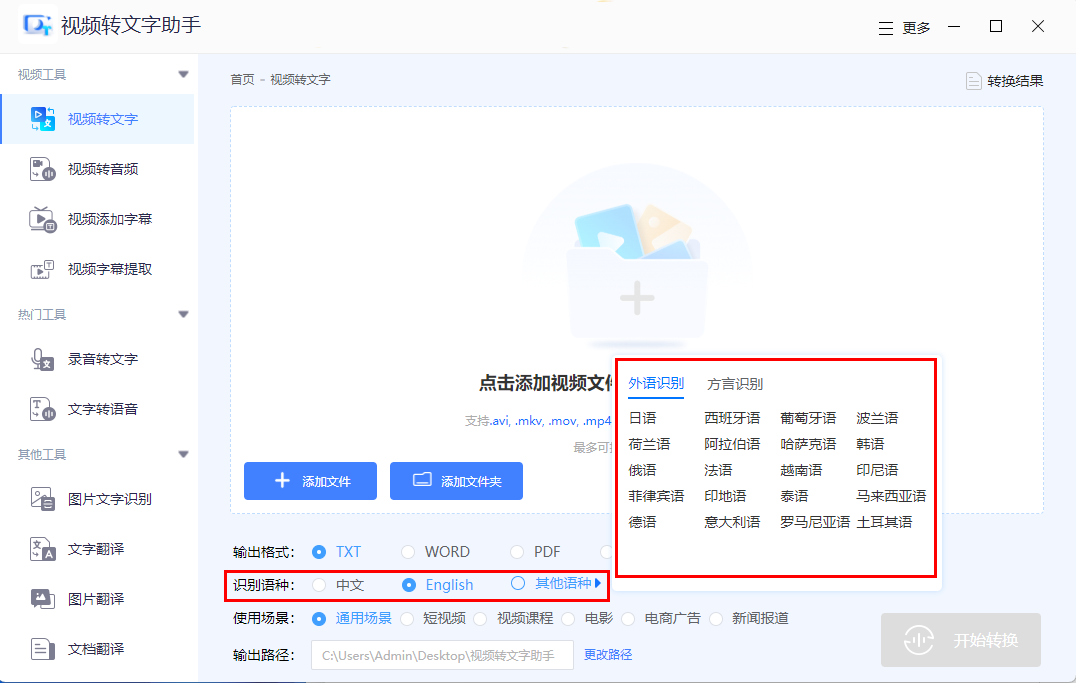Pick 马来西亚语 in the language popup

click(891, 496)
